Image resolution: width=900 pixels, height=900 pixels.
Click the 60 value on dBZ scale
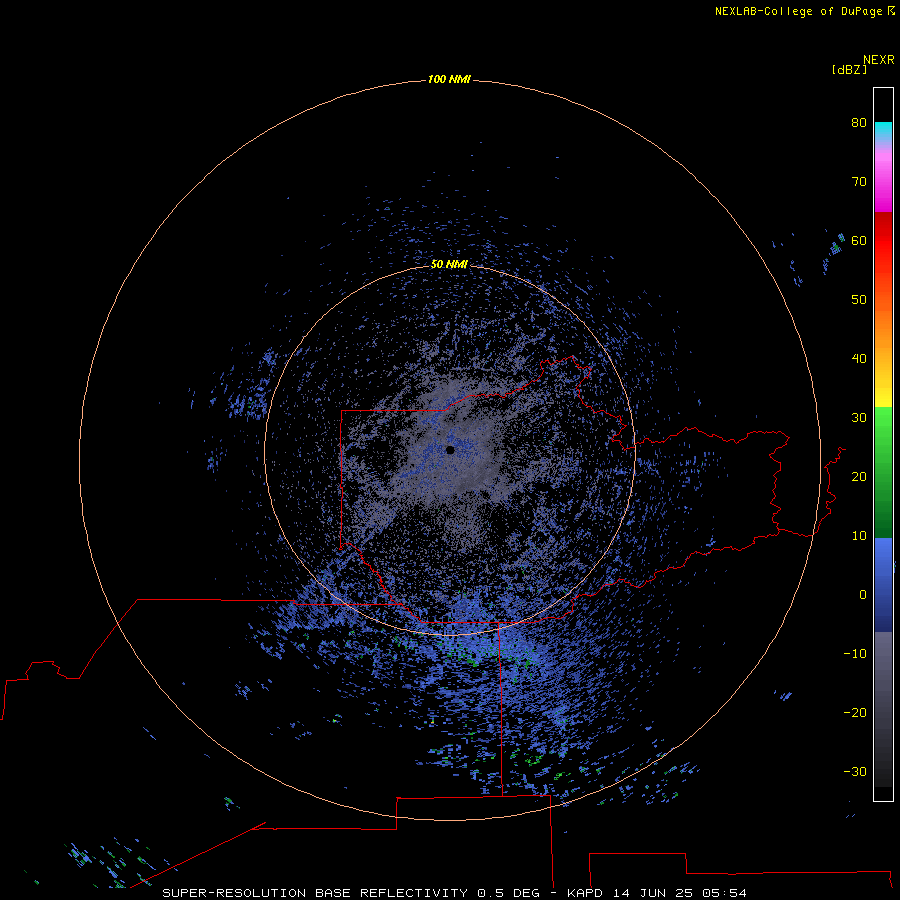(859, 240)
